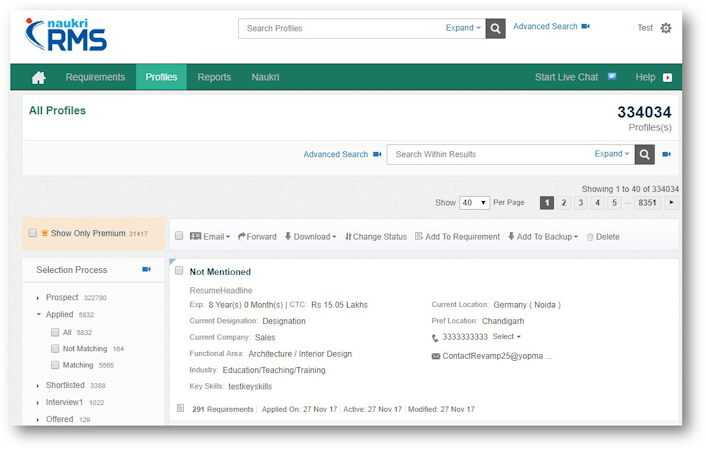The image size is (707, 450).
Task: Click the naukri RMS logo
Action: (x=66, y=34)
